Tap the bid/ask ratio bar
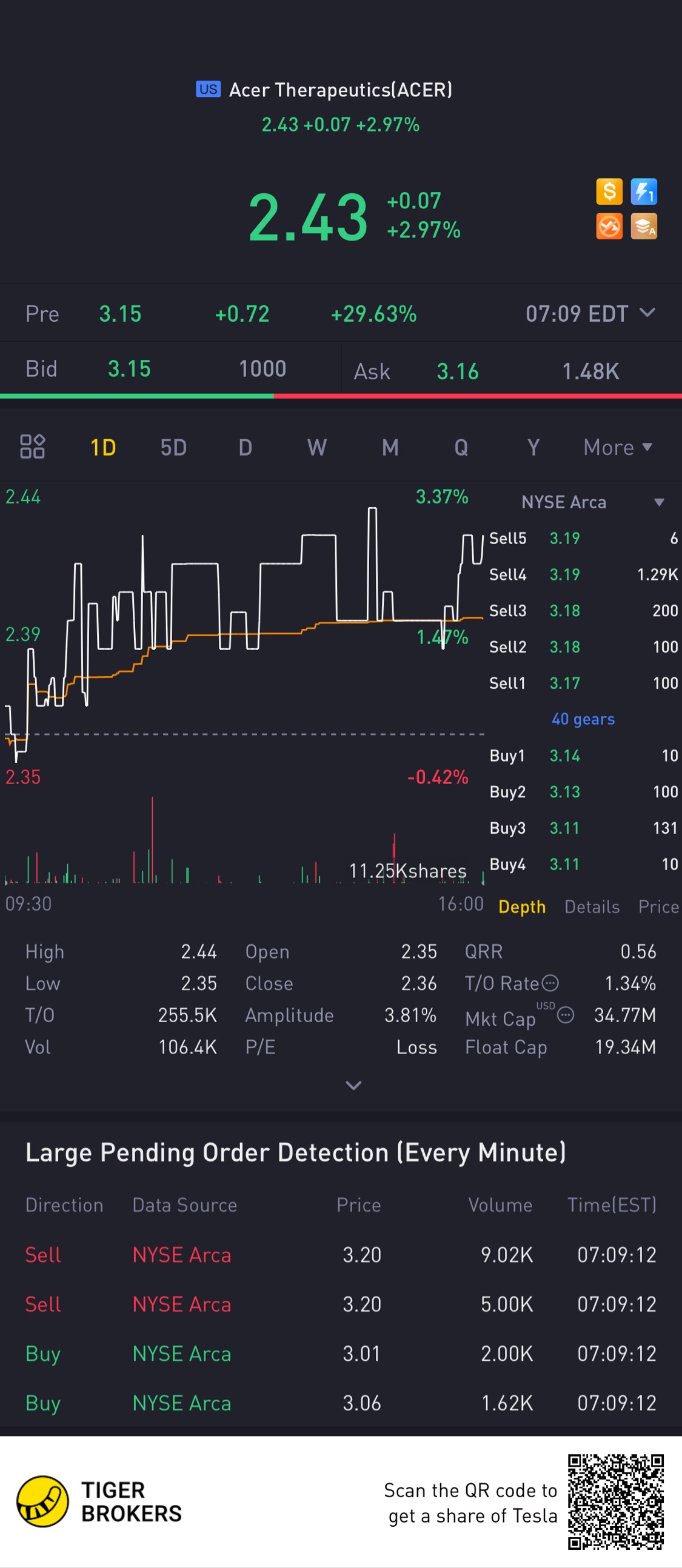 coord(341,396)
